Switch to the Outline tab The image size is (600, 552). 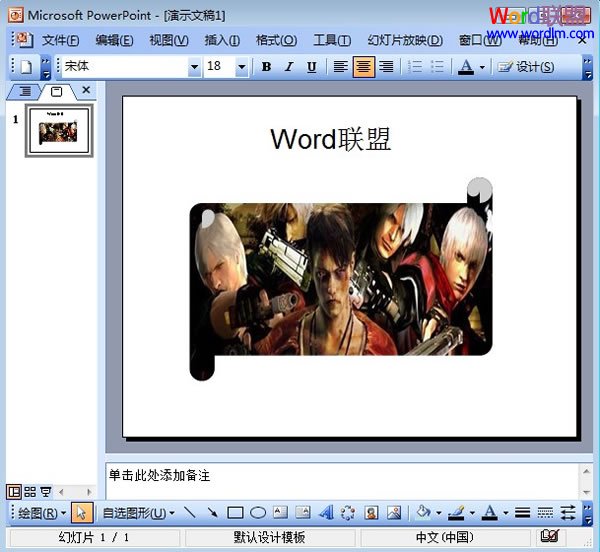tap(25, 91)
